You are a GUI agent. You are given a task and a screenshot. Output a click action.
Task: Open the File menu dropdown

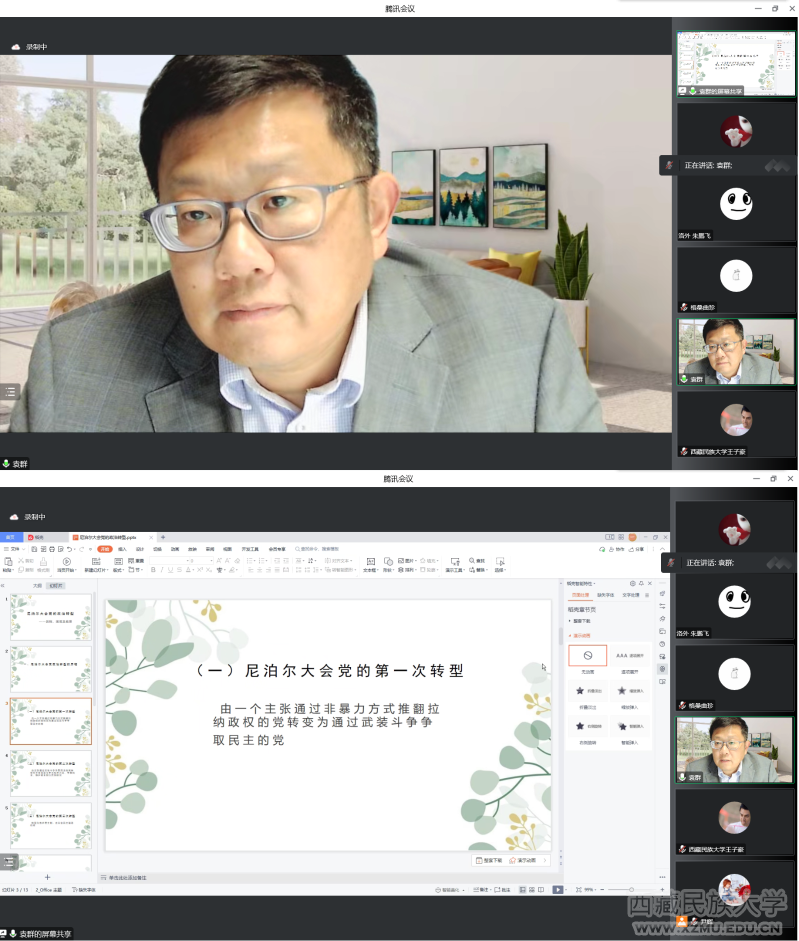[x=14, y=549]
